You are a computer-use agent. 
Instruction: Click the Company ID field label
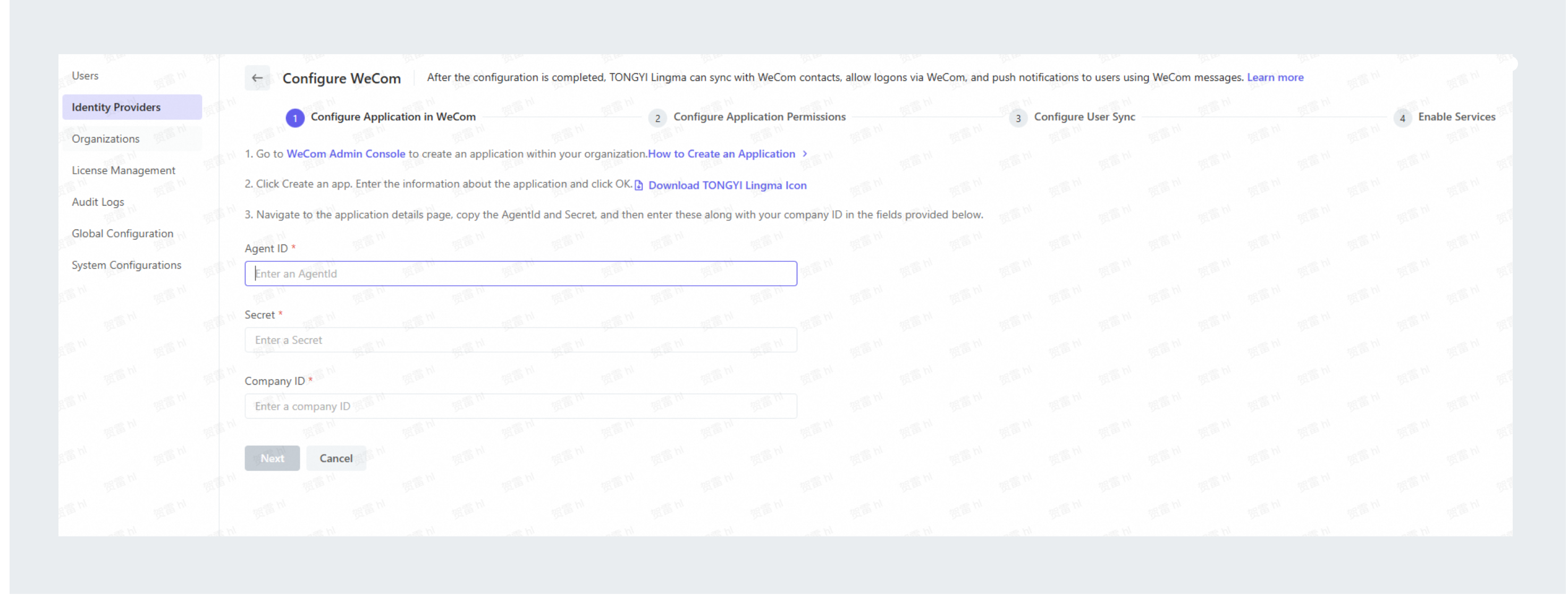tap(274, 381)
